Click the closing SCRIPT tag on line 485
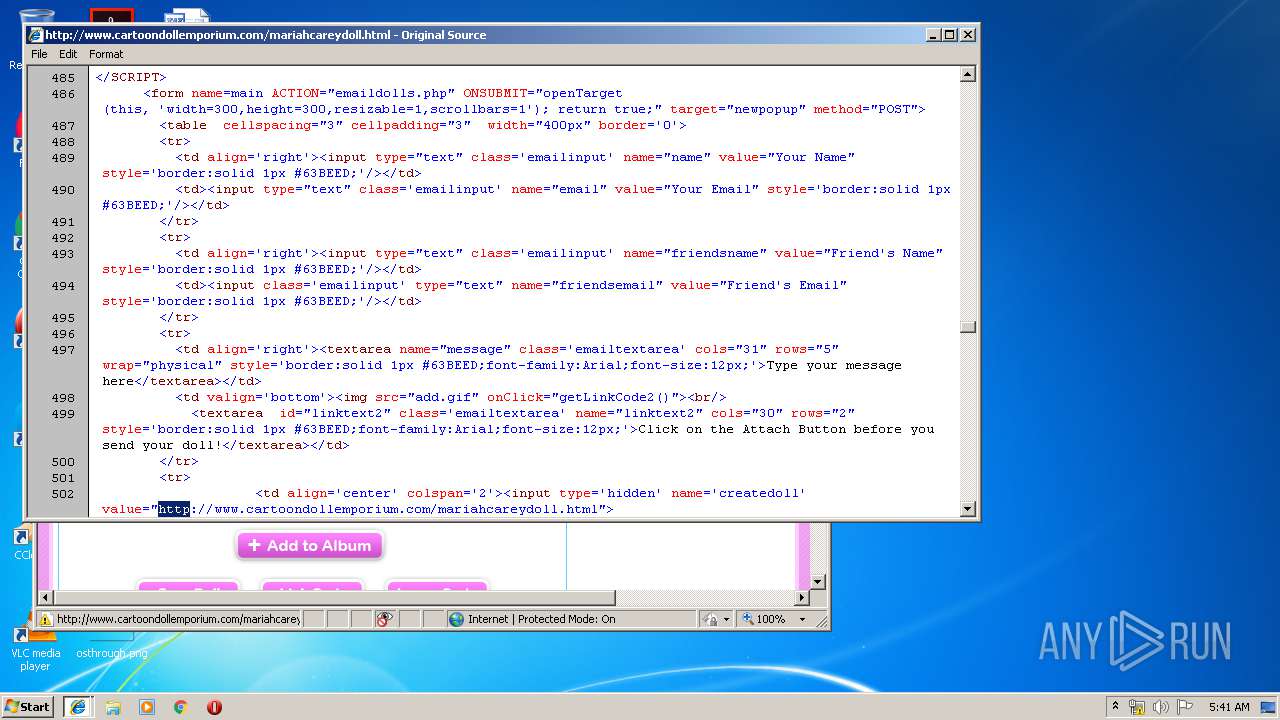This screenshot has height=720, width=1280. (x=131, y=78)
